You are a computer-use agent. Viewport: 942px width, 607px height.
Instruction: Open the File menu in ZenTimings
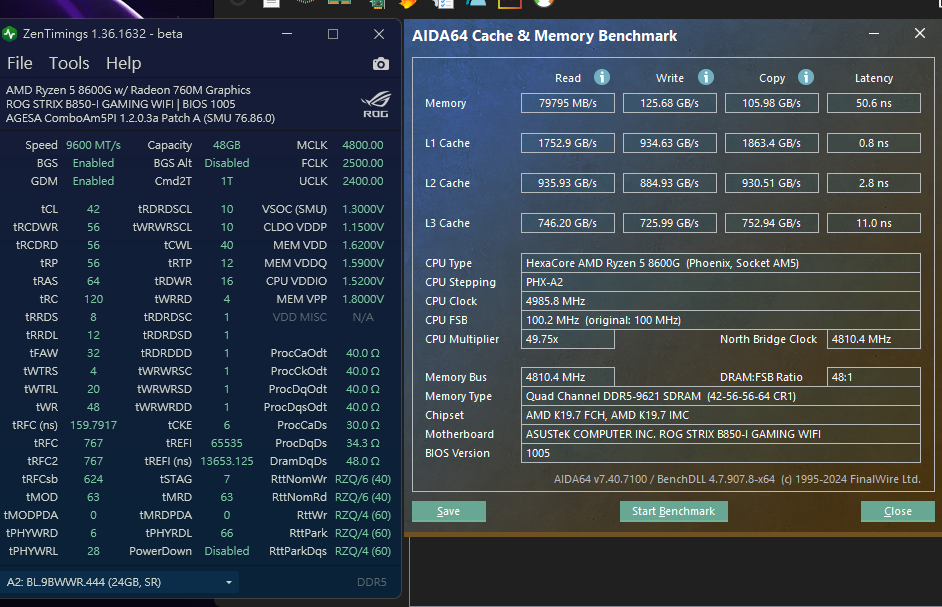pyautogui.click(x=19, y=63)
